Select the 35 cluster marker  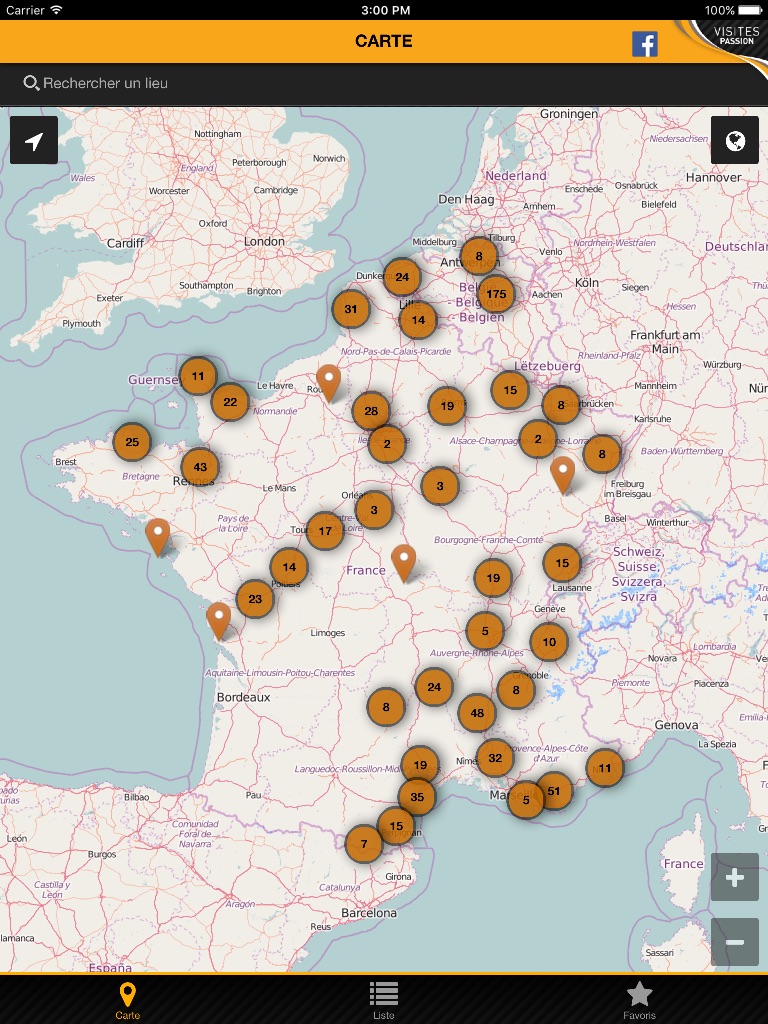[x=417, y=797]
